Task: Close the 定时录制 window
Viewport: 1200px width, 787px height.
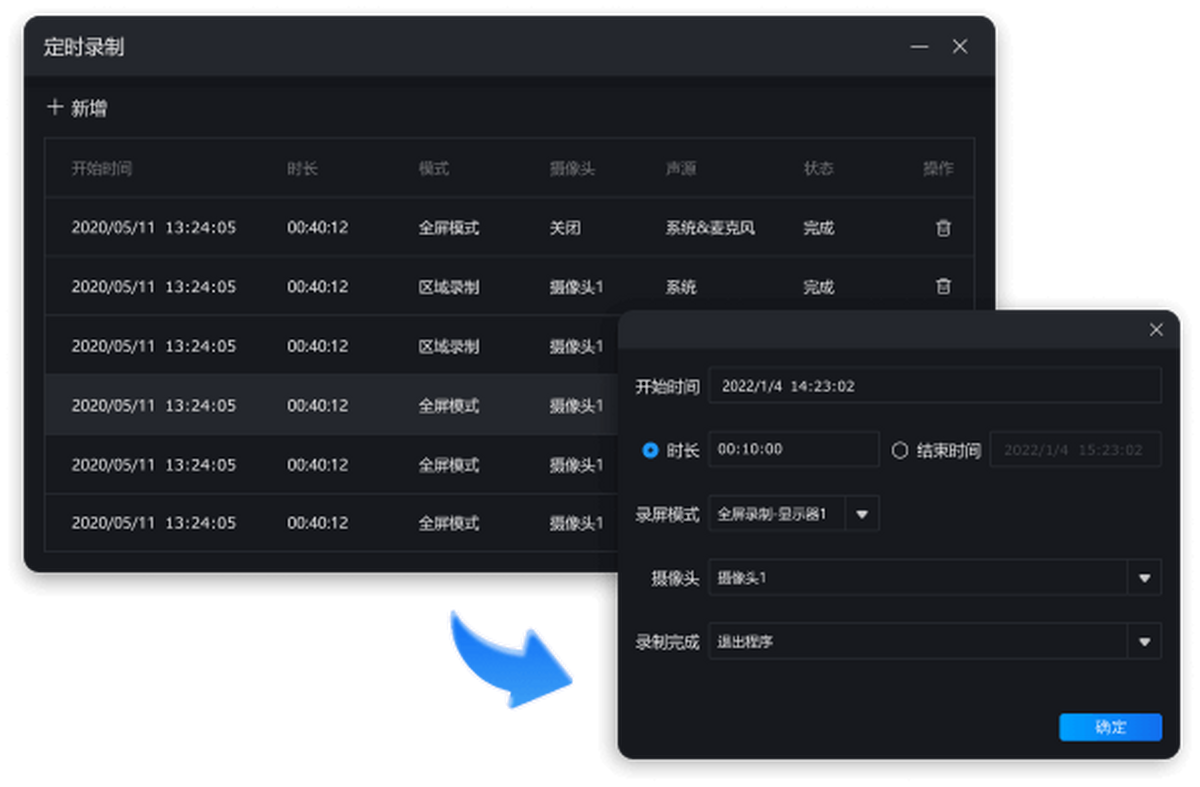Action: 960,47
